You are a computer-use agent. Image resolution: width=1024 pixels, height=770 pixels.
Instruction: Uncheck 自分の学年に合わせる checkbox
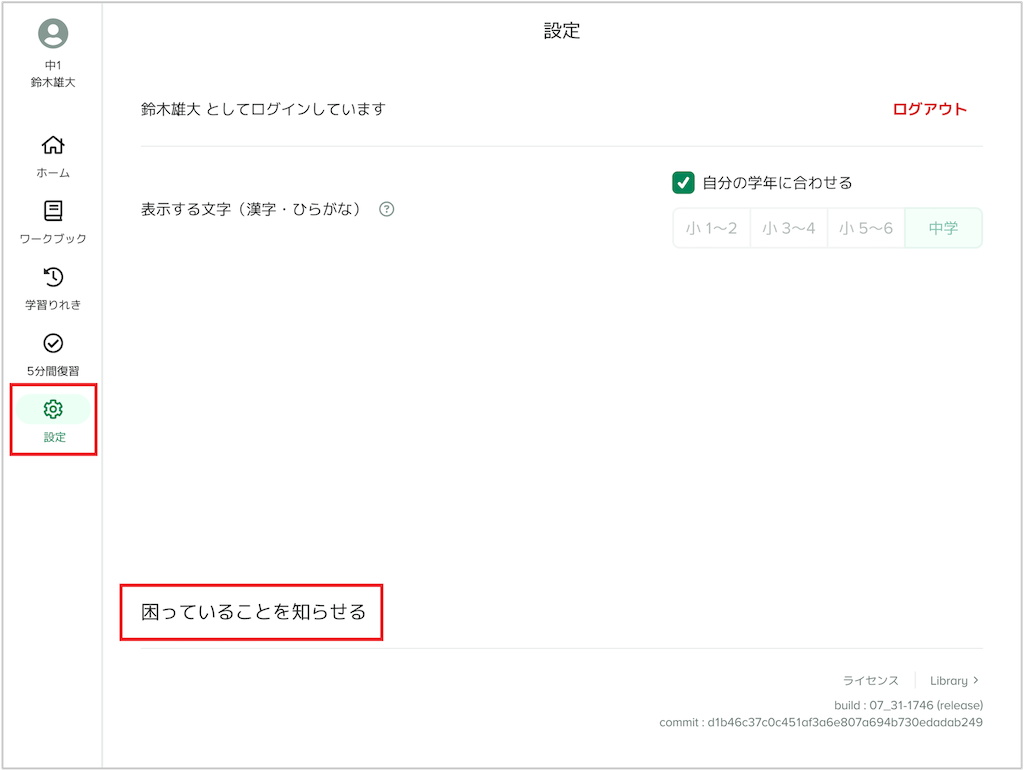pyautogui.click(x=683, y=183)
